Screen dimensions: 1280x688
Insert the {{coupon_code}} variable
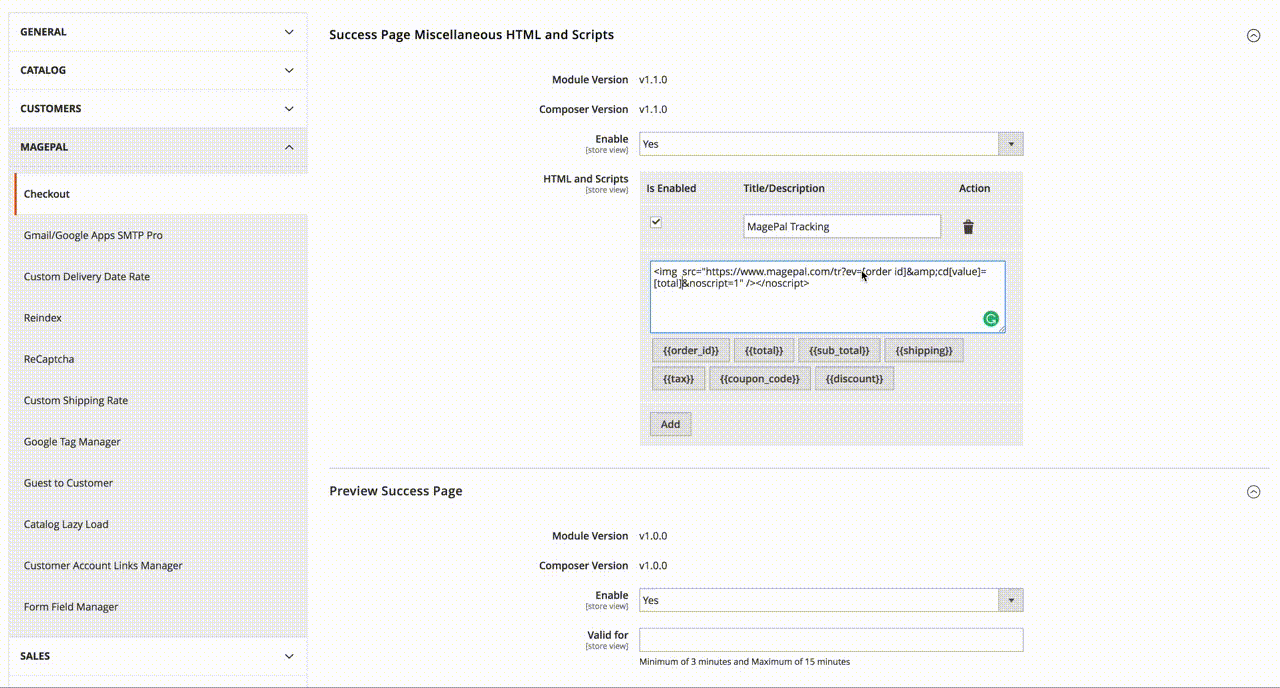click(x=760, y=379)
